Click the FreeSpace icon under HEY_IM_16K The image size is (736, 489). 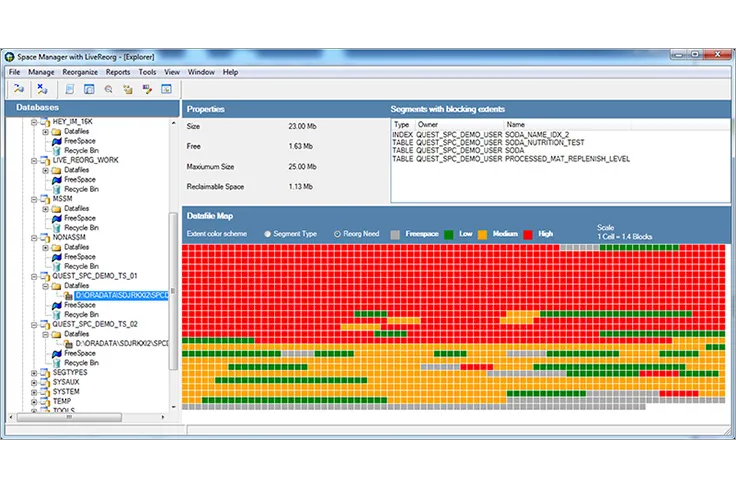tap(57, 141)
